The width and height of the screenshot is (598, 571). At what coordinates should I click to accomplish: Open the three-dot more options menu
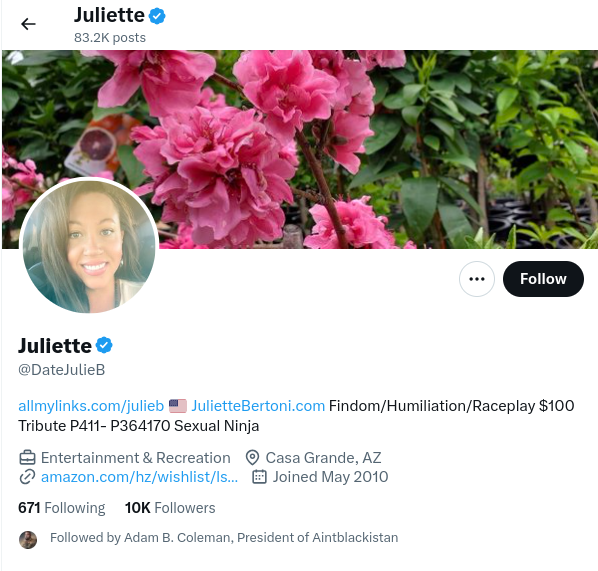pos(477,279)
